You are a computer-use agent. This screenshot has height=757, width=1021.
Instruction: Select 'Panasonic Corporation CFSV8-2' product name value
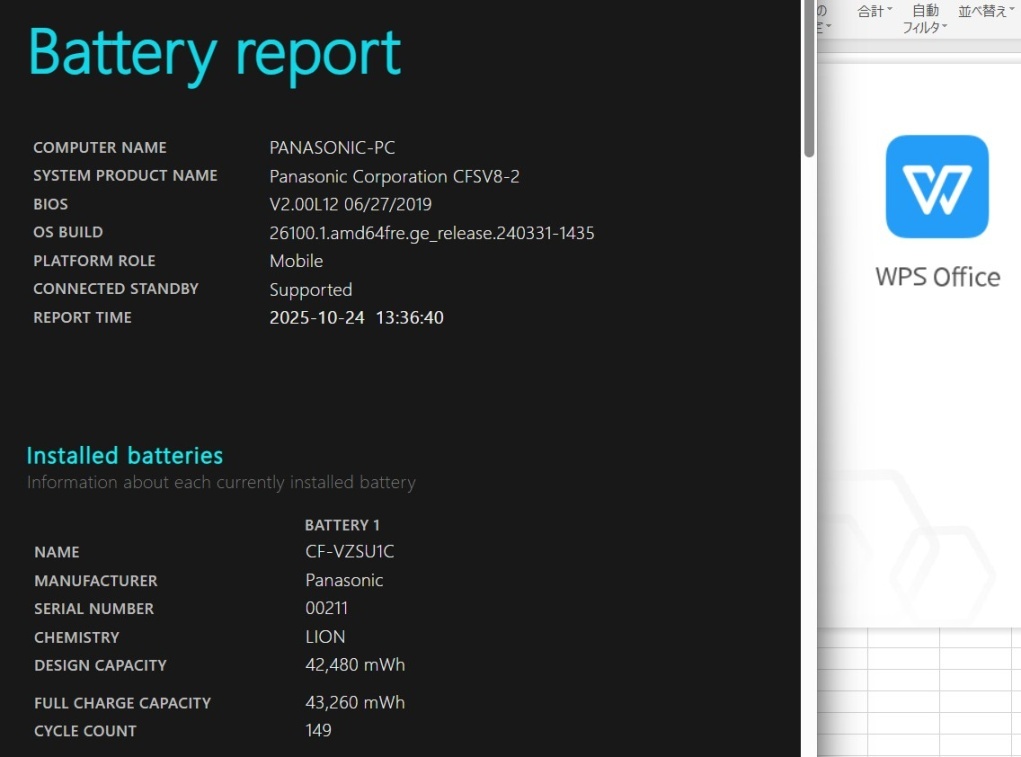click(x=395, y=176)
